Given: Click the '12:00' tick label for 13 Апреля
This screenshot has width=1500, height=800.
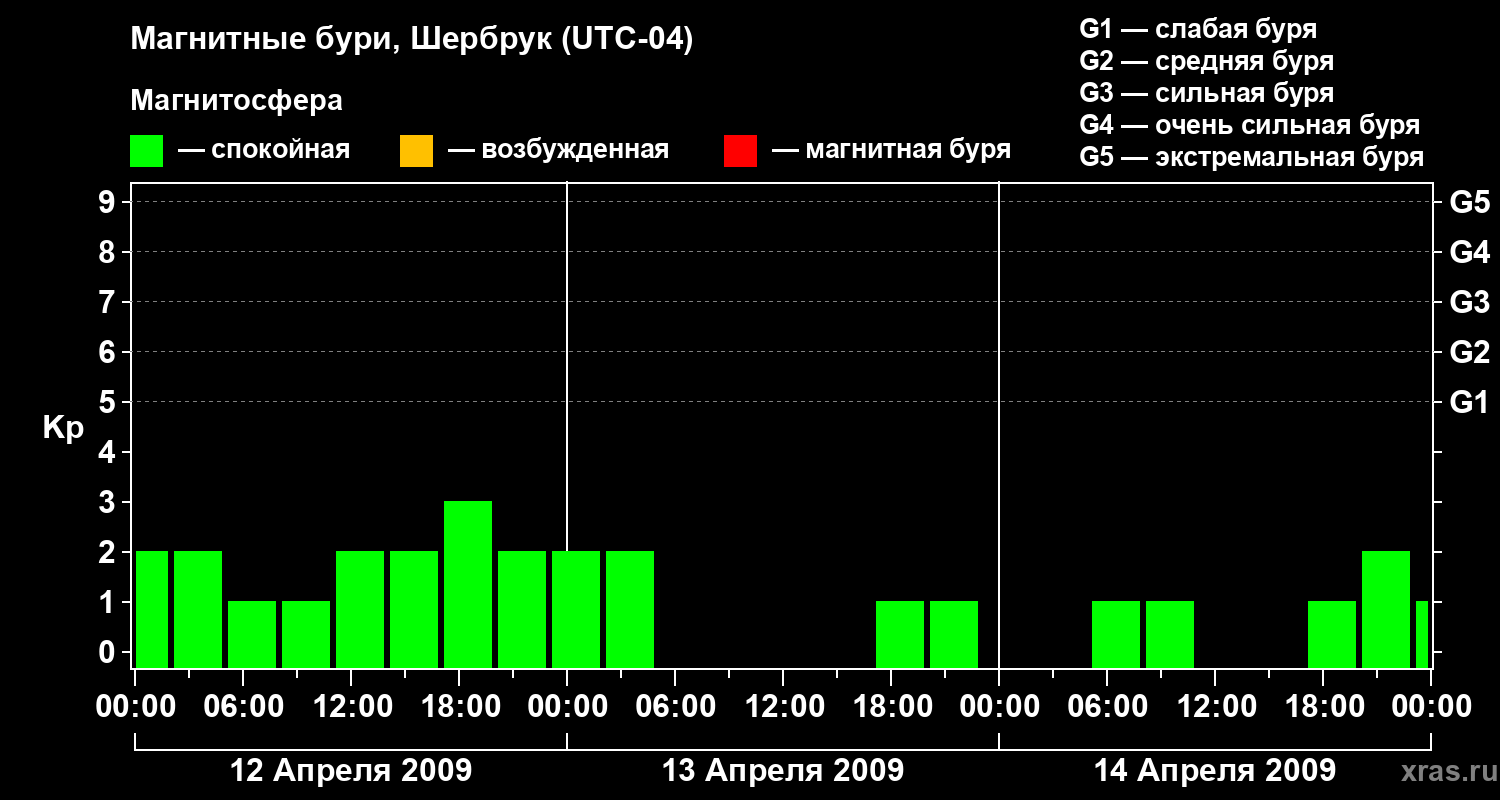Looking at the screenshot, I should click(783, 707).
